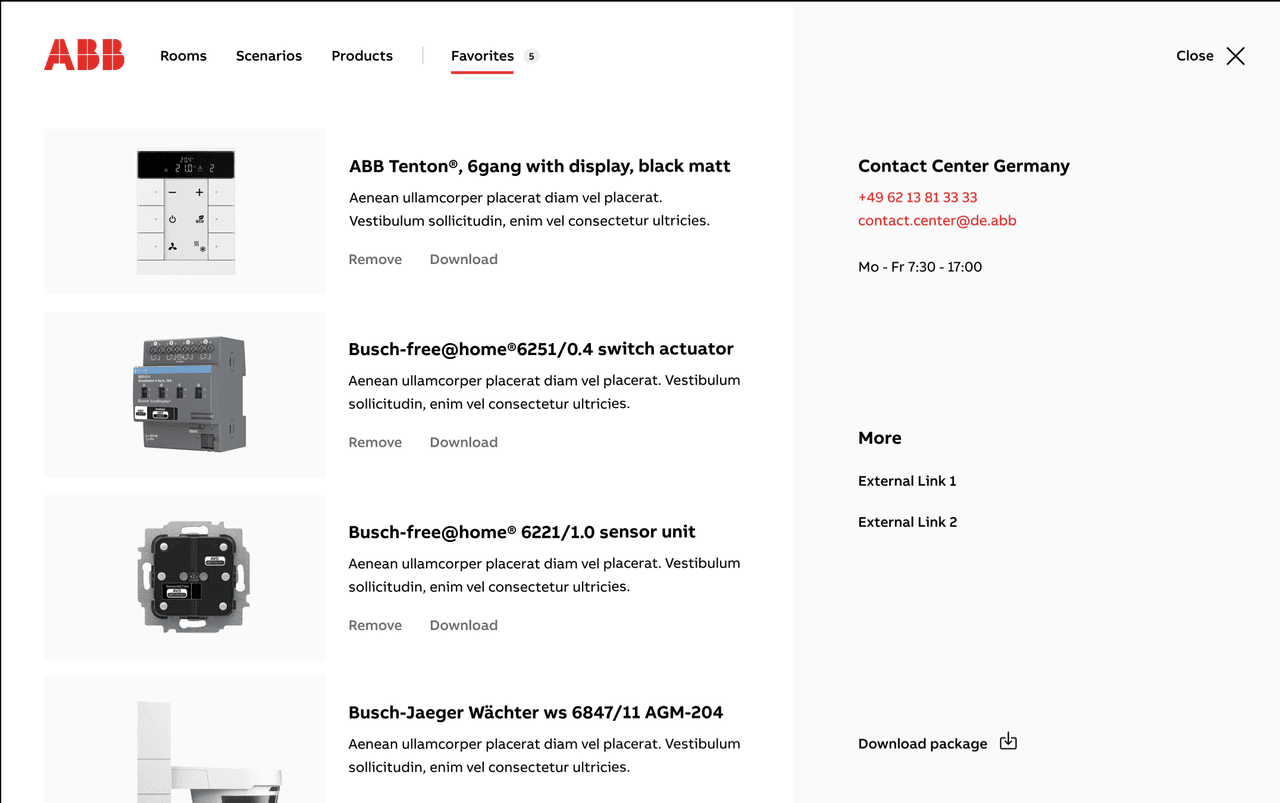Click the sensor unit product image
Viewport: 1280px width, 803px height.
pos(186,577)
